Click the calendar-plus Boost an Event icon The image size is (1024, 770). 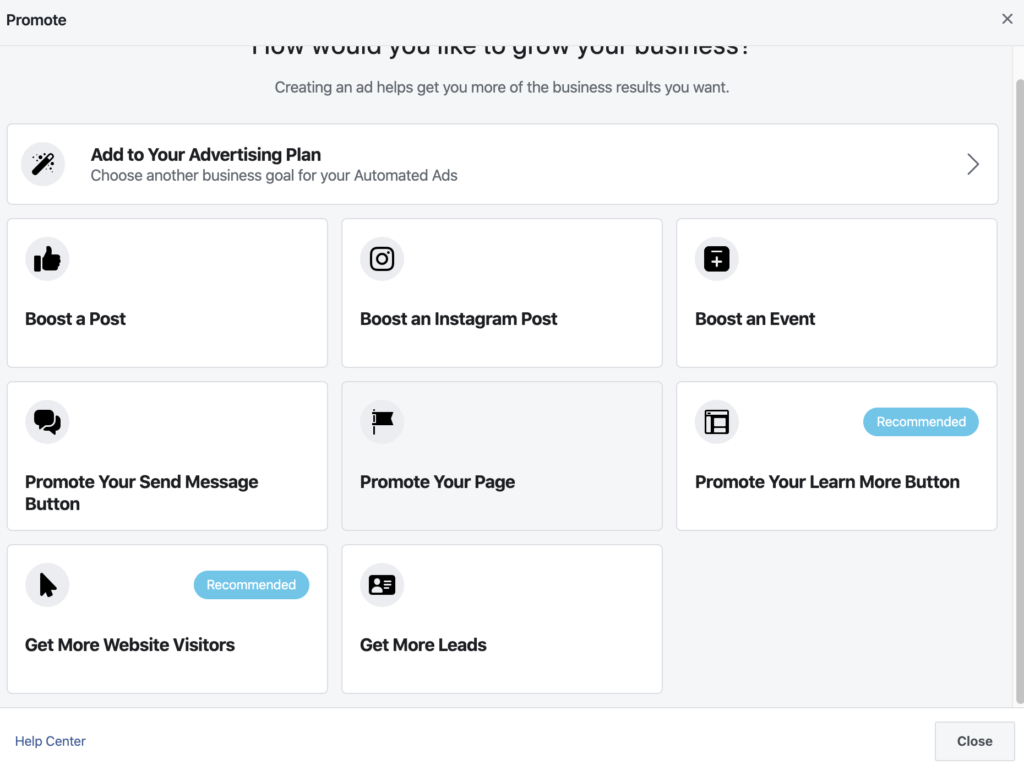pos(716,259)
